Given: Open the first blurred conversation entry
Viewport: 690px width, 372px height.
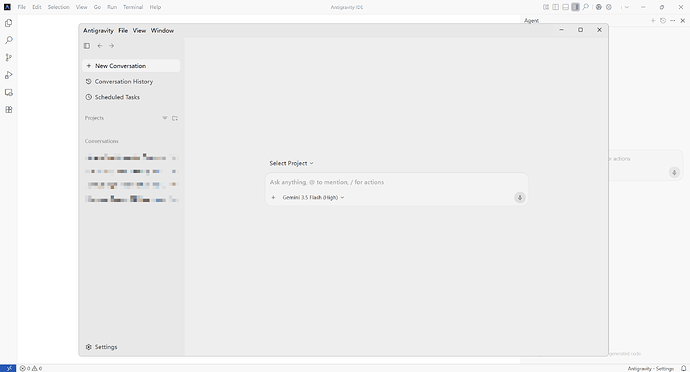Looking at the screenshot, I should coord(131,158).
